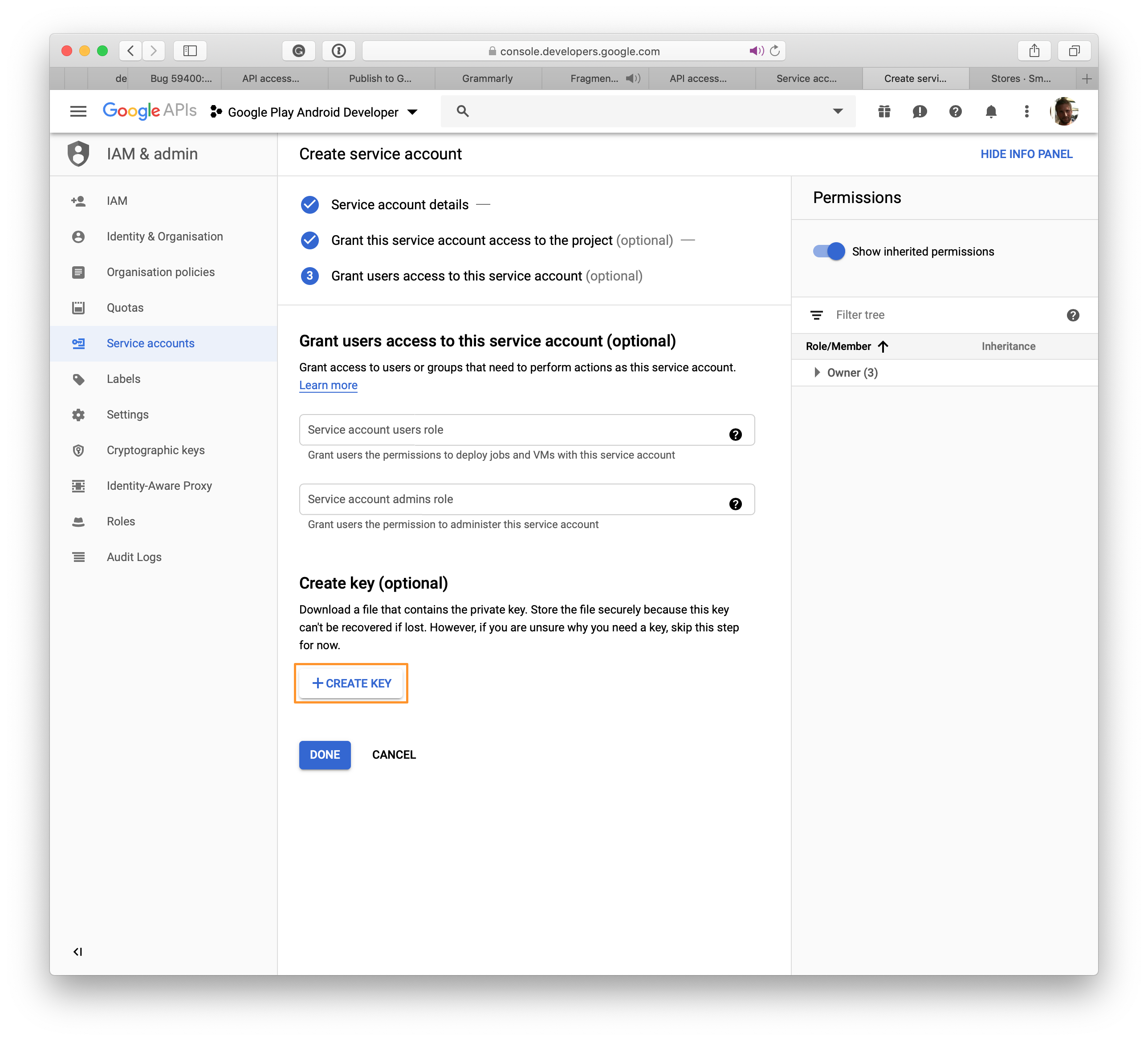Screen dimensions: 1148x1041
Task: Click the + CREATE KEY button
Action: tap(351, 682)
